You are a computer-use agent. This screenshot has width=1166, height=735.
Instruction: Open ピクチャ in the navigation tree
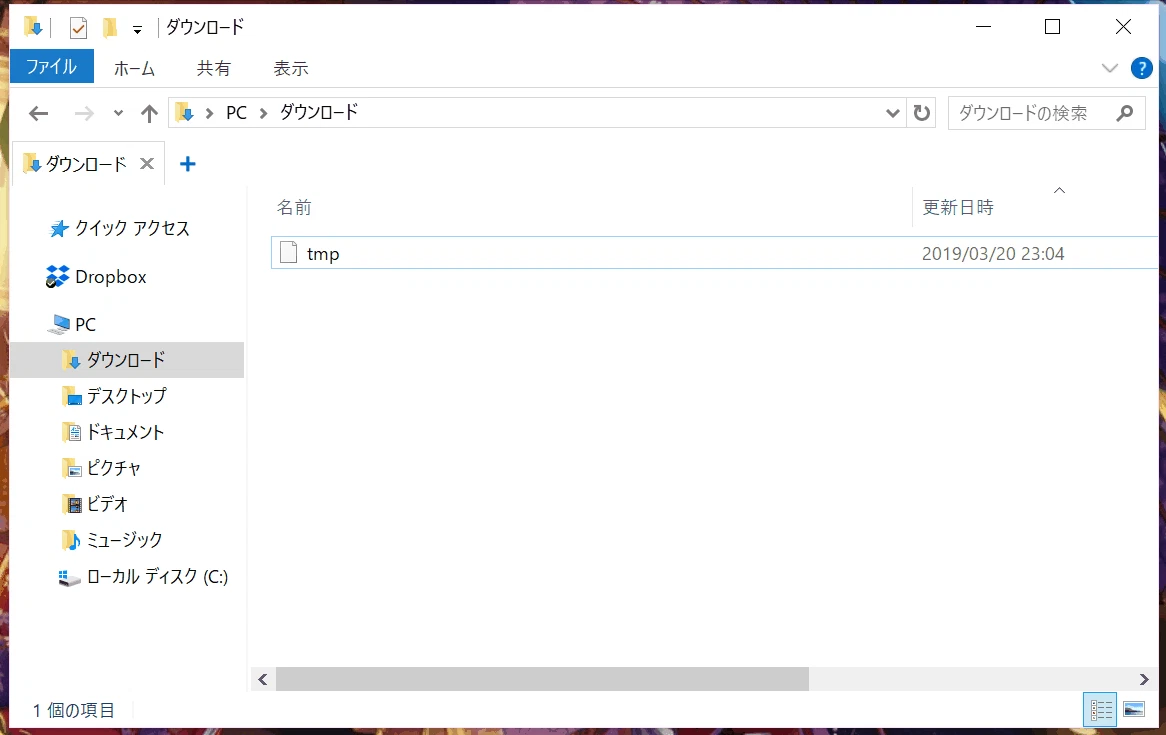(x=102, y=468)
